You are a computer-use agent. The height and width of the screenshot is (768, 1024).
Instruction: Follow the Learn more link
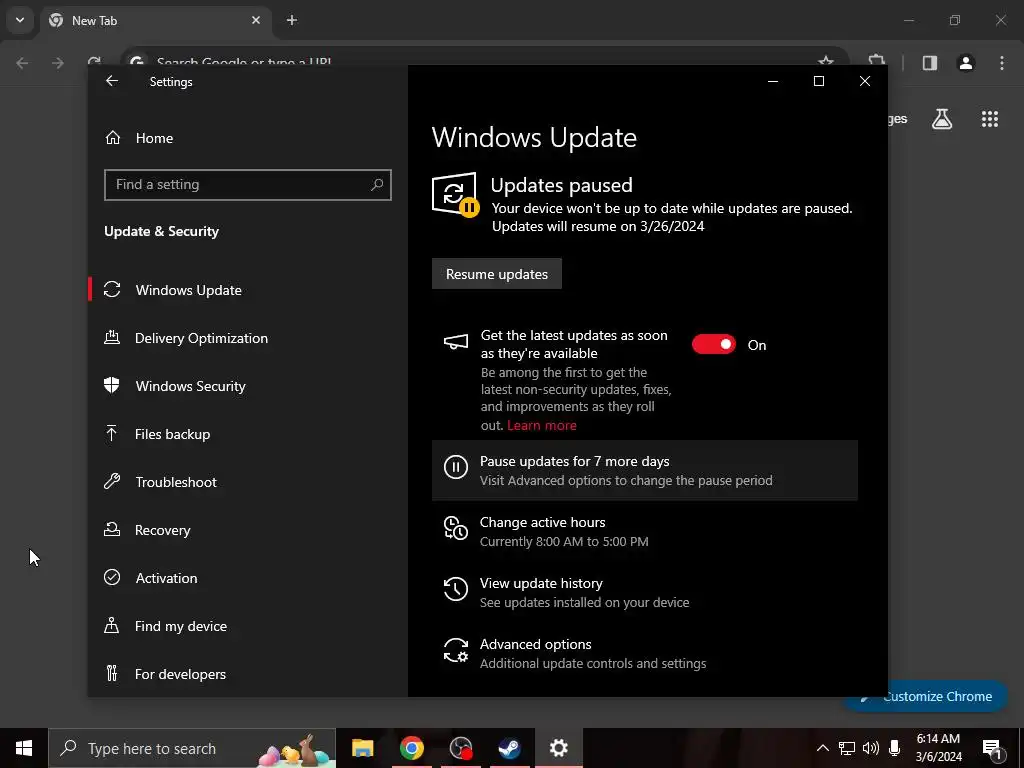(542, 426)
